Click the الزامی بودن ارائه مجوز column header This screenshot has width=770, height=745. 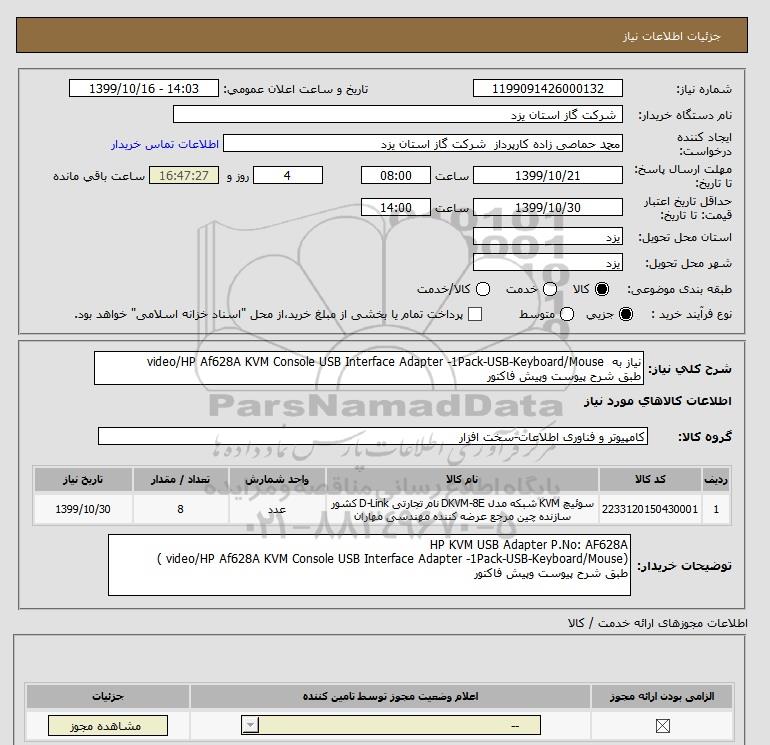coord(662,696)
